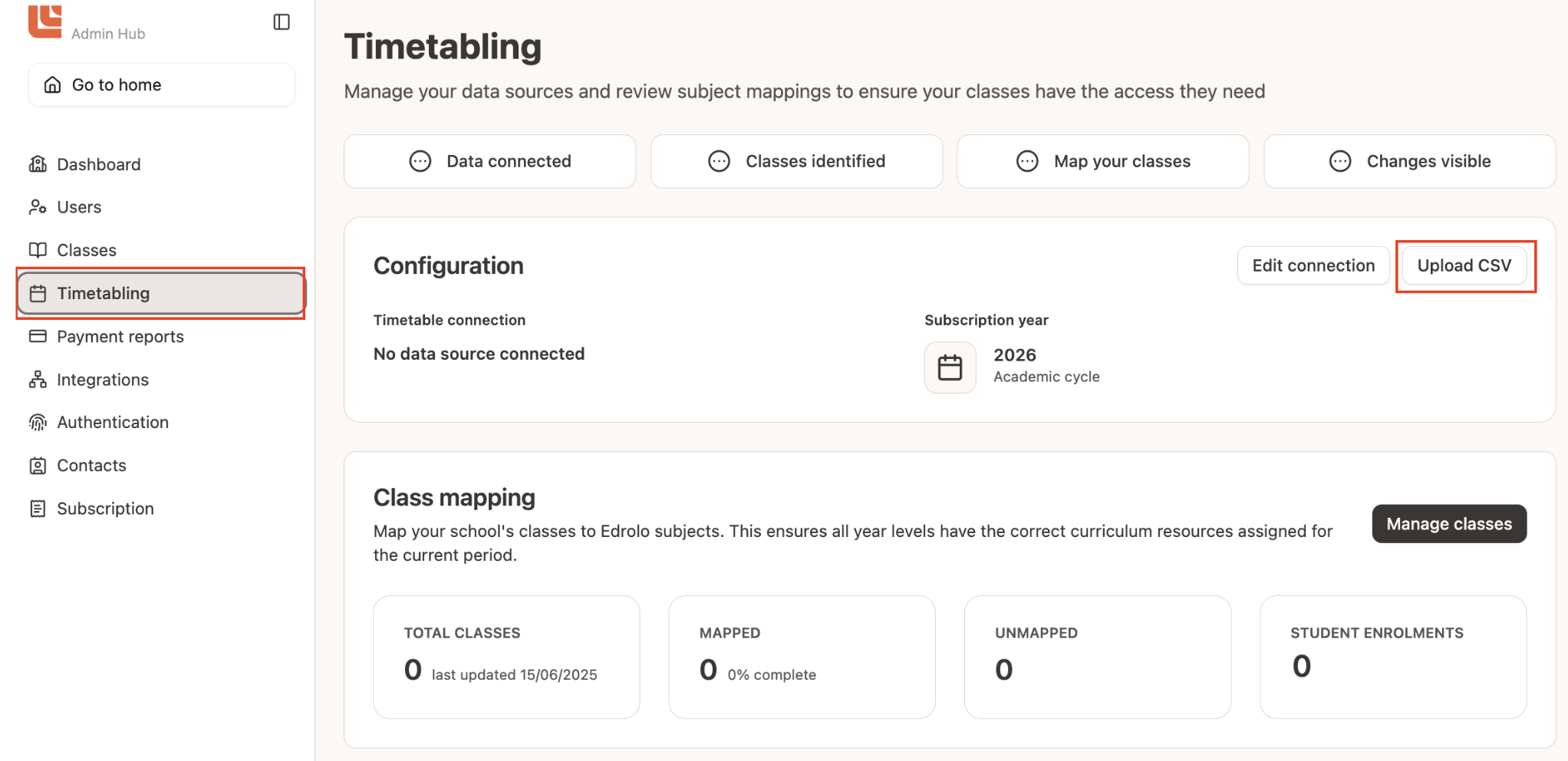Image resolution: width=1568 pixels, height=761 pixels.
Task: Click the MAPPED stat card
Action: (802, 657)
